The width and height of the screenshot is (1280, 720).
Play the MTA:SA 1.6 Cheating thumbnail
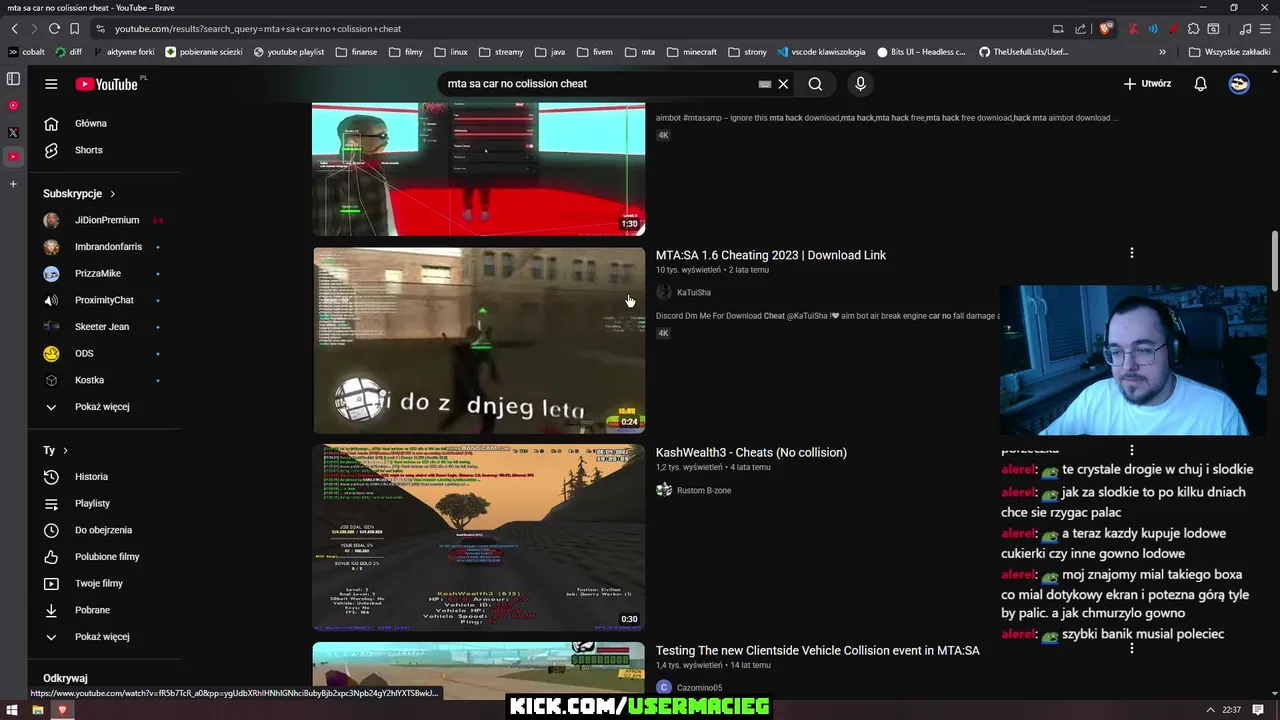pos(479,341)
